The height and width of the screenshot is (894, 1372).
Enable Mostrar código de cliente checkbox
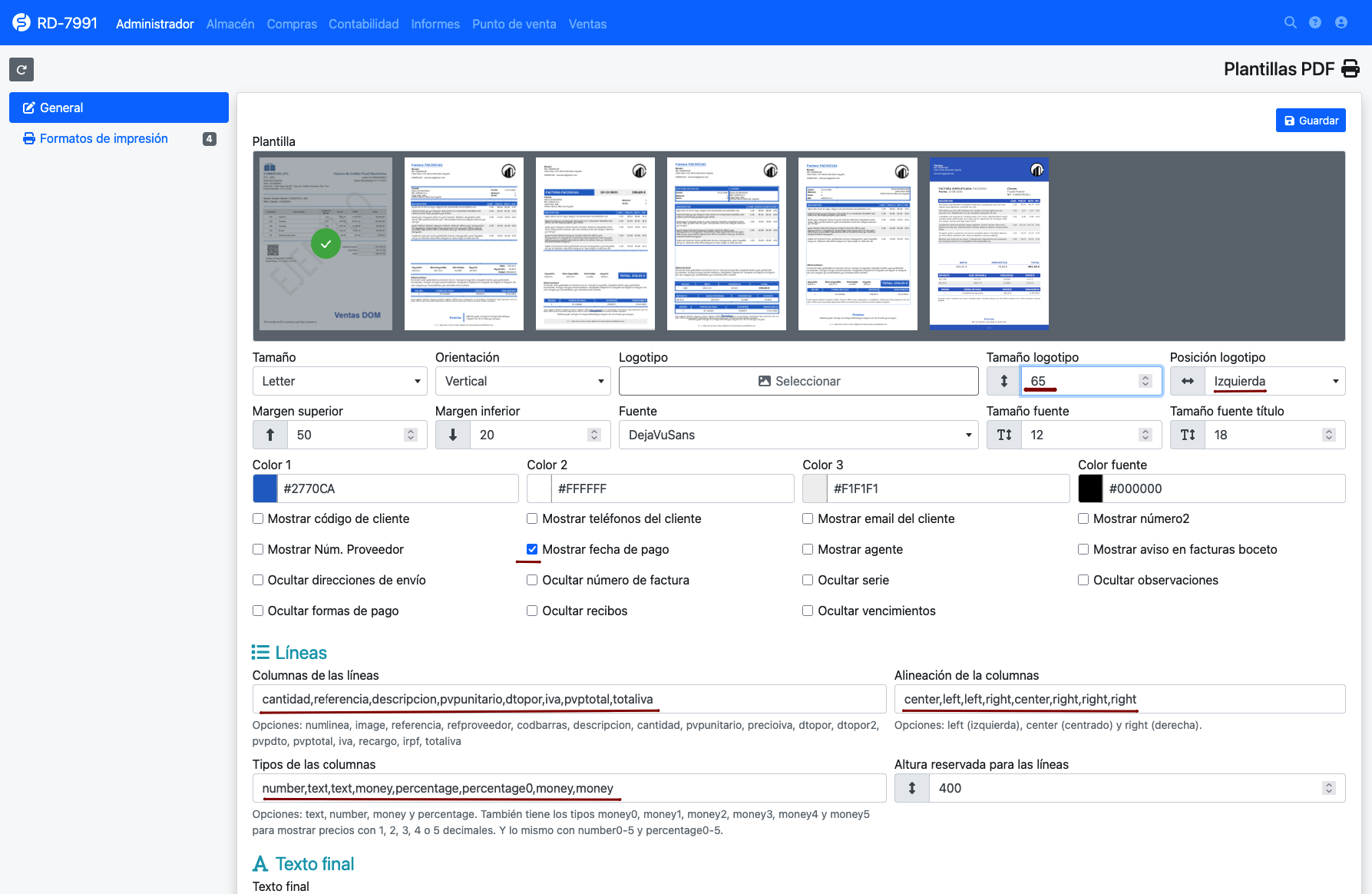point(258,518)
